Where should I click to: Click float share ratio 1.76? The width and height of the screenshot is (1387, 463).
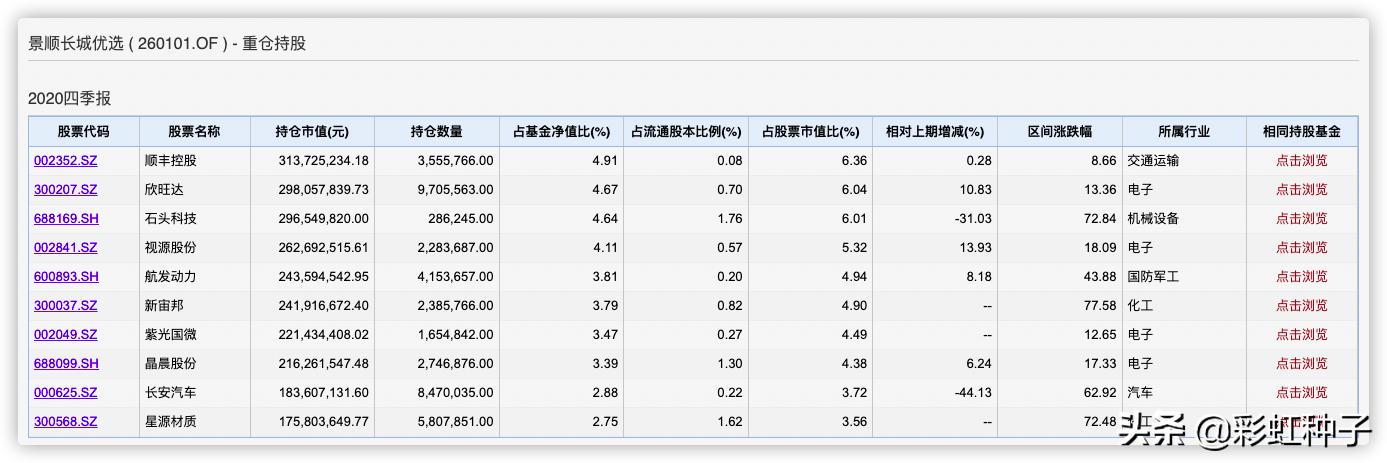pos(730,218)
